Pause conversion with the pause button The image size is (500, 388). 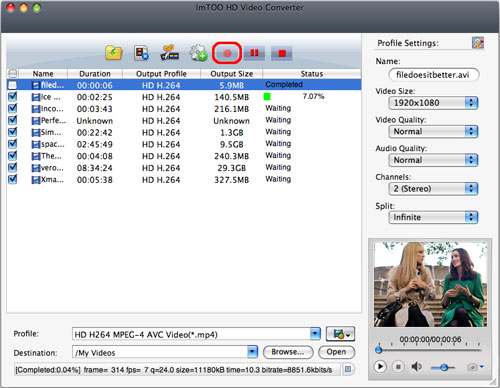(x=254, y=53)
